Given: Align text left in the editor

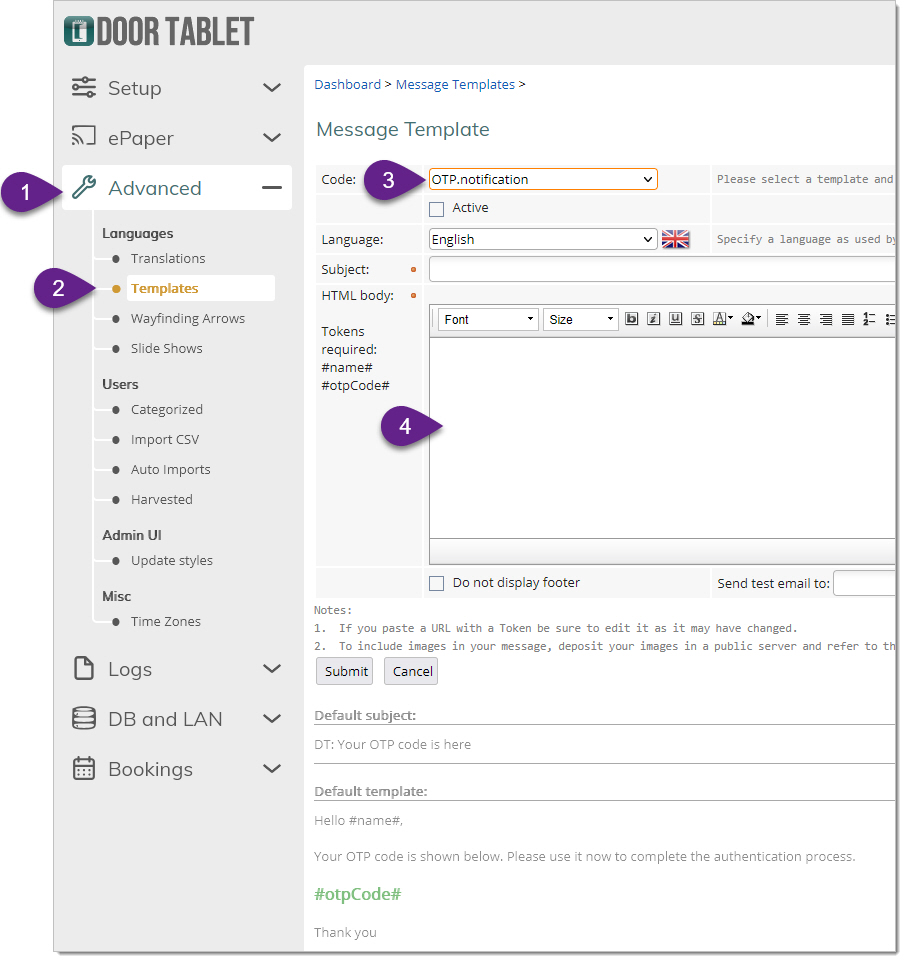Looking at the screenshot, I should 782,319.
